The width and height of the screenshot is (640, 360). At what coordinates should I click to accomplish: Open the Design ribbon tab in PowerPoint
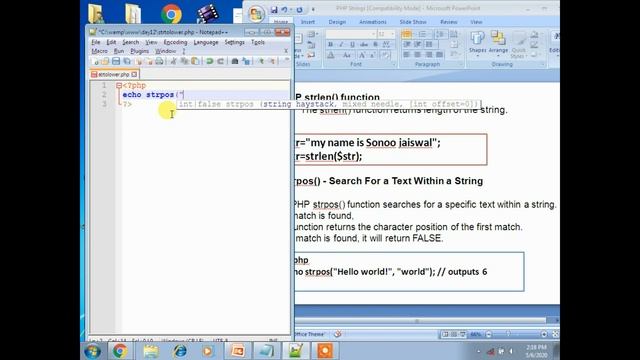pyautogui.click(x=337, y=22)
